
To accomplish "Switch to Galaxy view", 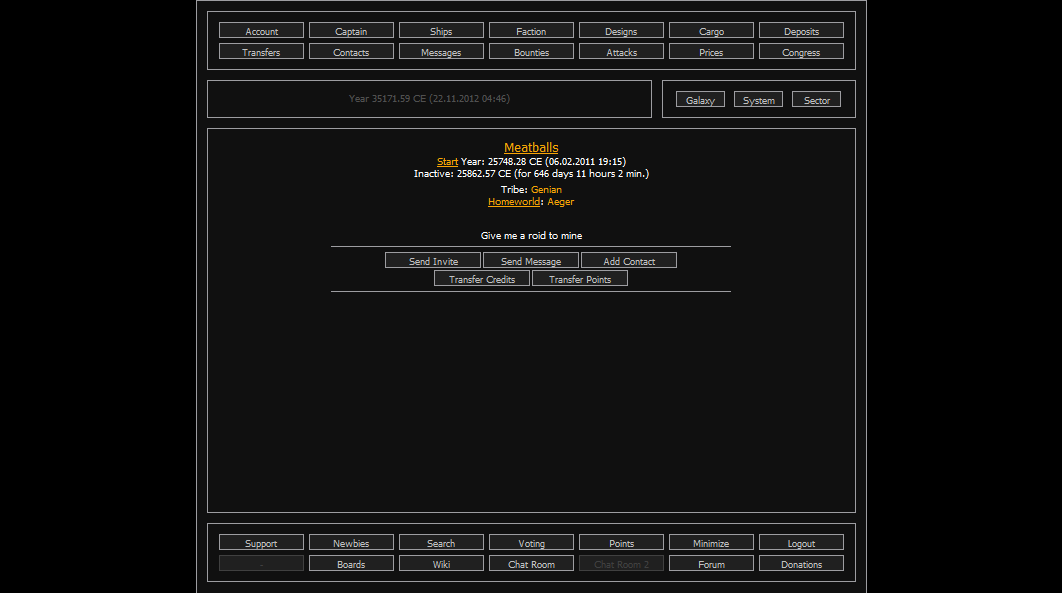I will tap(700, 100).
